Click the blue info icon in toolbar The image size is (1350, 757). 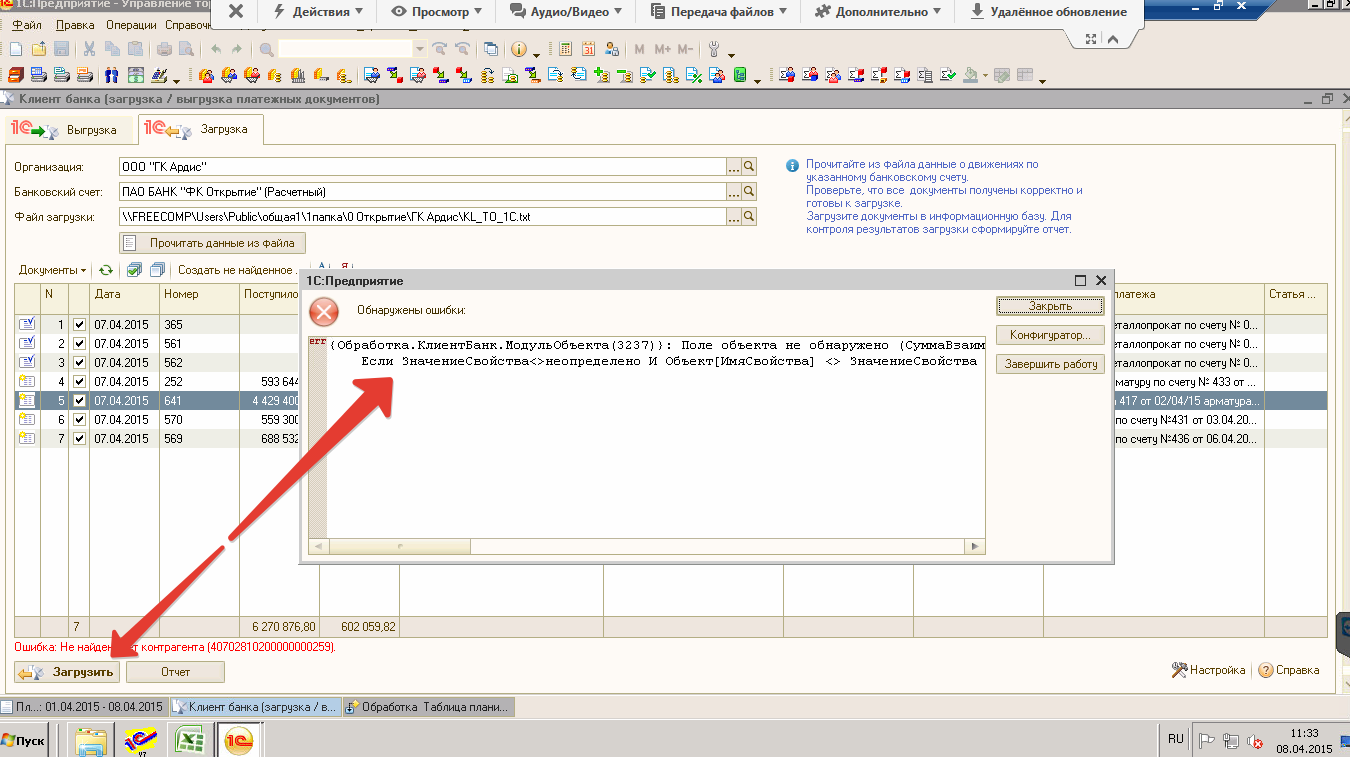point(519,49)
